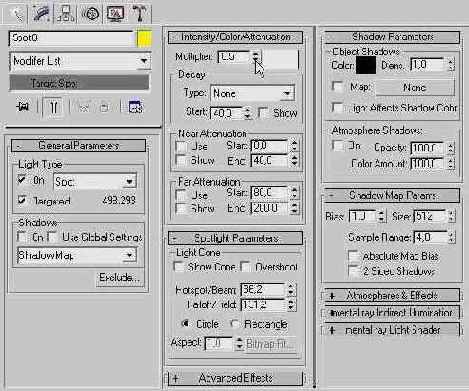469x391 pixels.
Task: Select the Rectangle cone shape radio
Action: 235,324
